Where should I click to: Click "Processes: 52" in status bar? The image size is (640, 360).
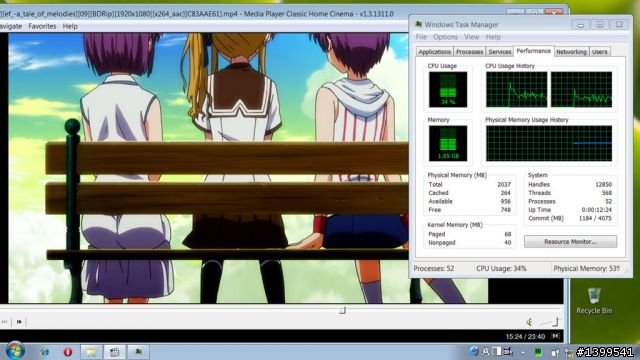coord(433,269)
